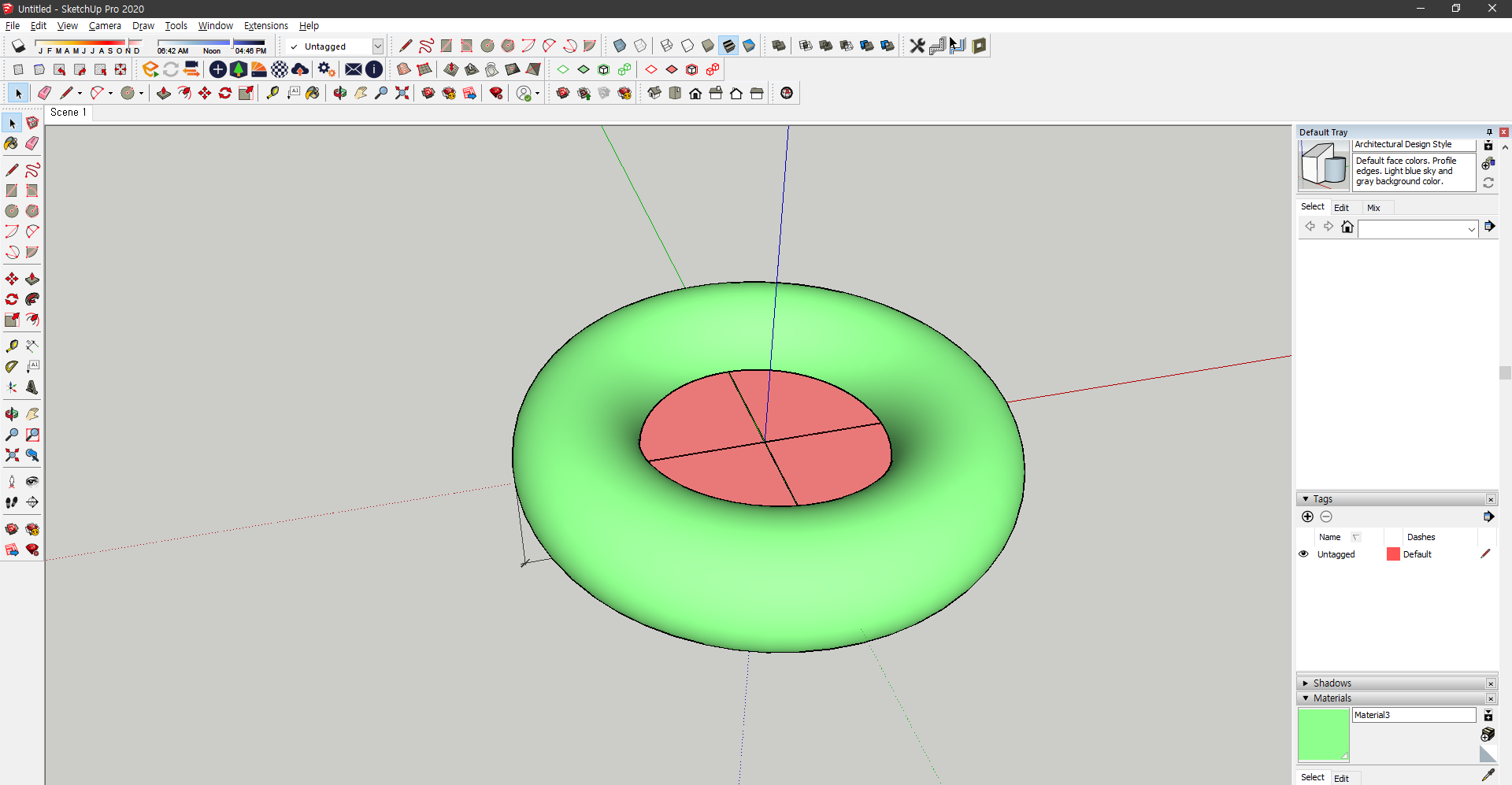Open the Camera menu

pyautogui.click(x=105, y=26)
